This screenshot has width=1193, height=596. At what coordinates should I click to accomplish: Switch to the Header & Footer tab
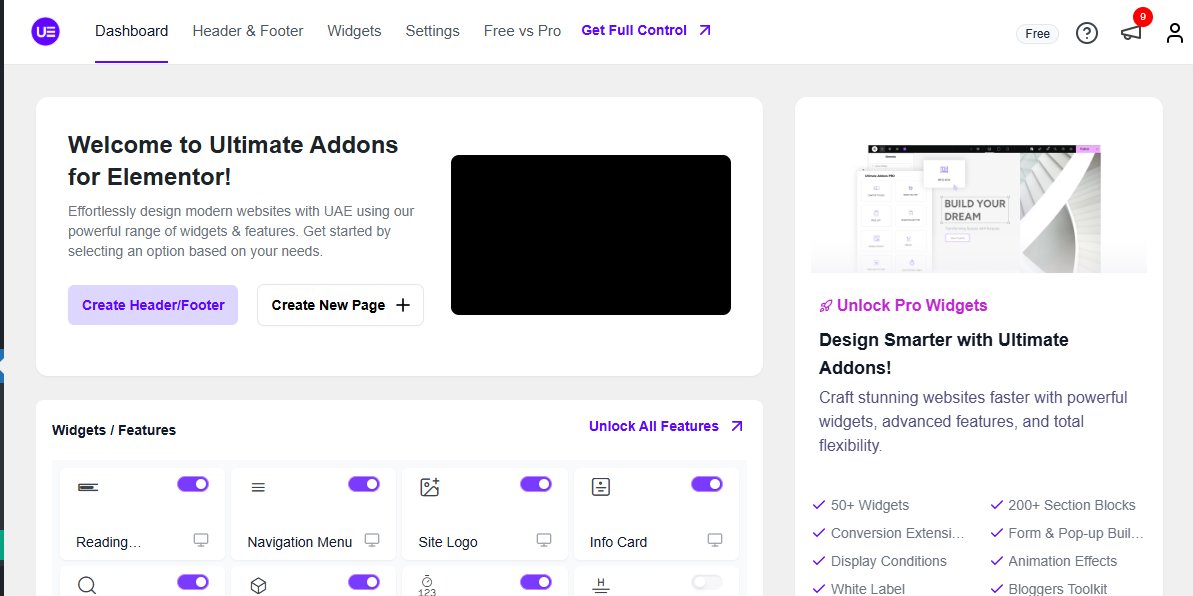(x=248, y=31)
